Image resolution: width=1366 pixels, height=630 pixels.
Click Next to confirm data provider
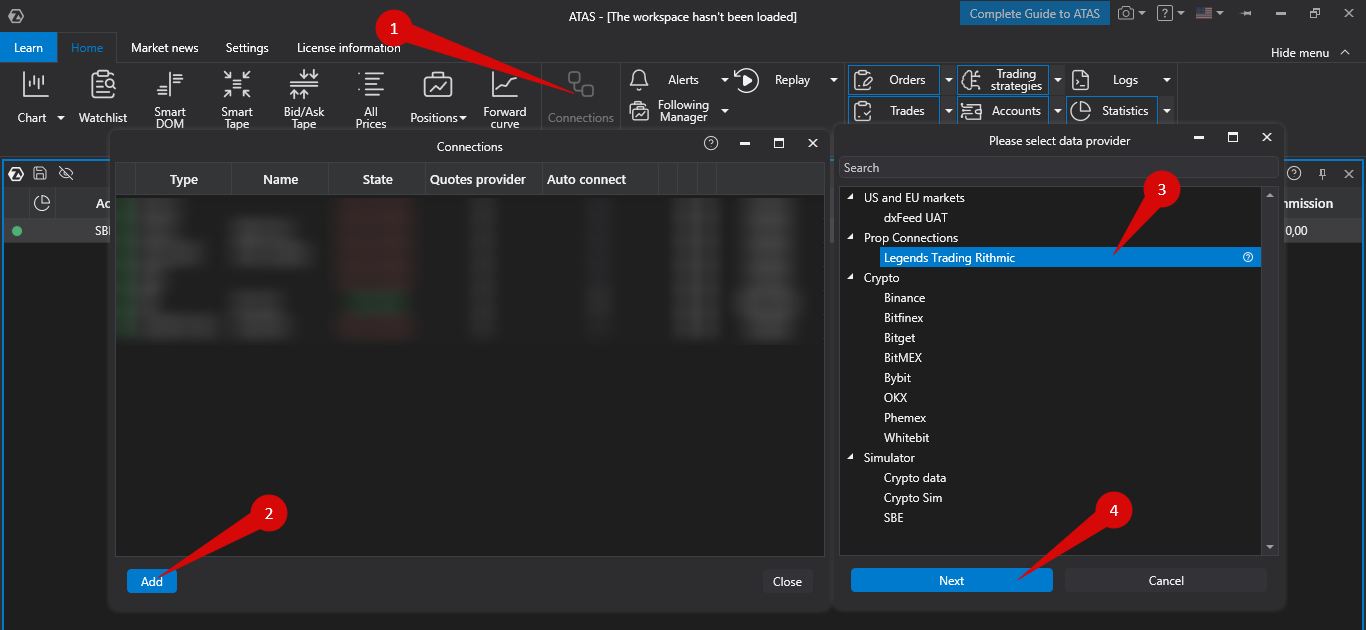point(950,580)
